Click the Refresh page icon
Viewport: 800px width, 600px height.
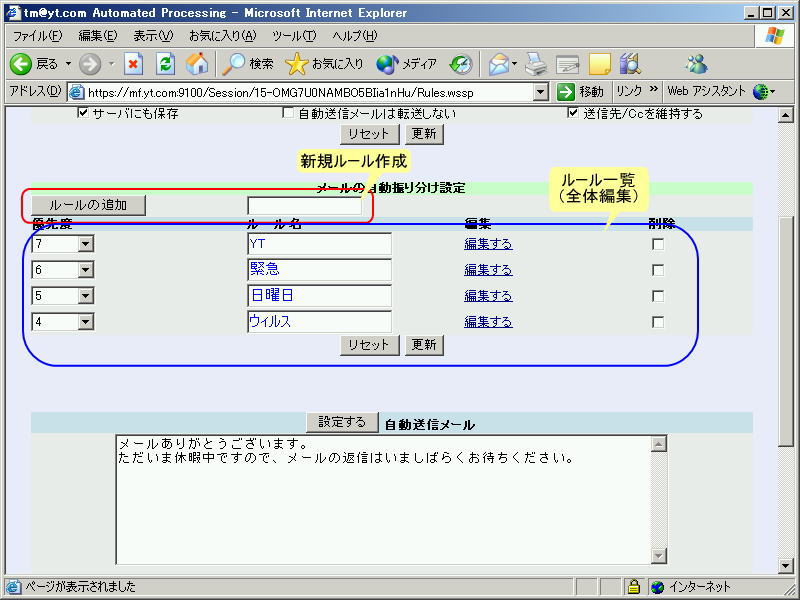point(166,64)
